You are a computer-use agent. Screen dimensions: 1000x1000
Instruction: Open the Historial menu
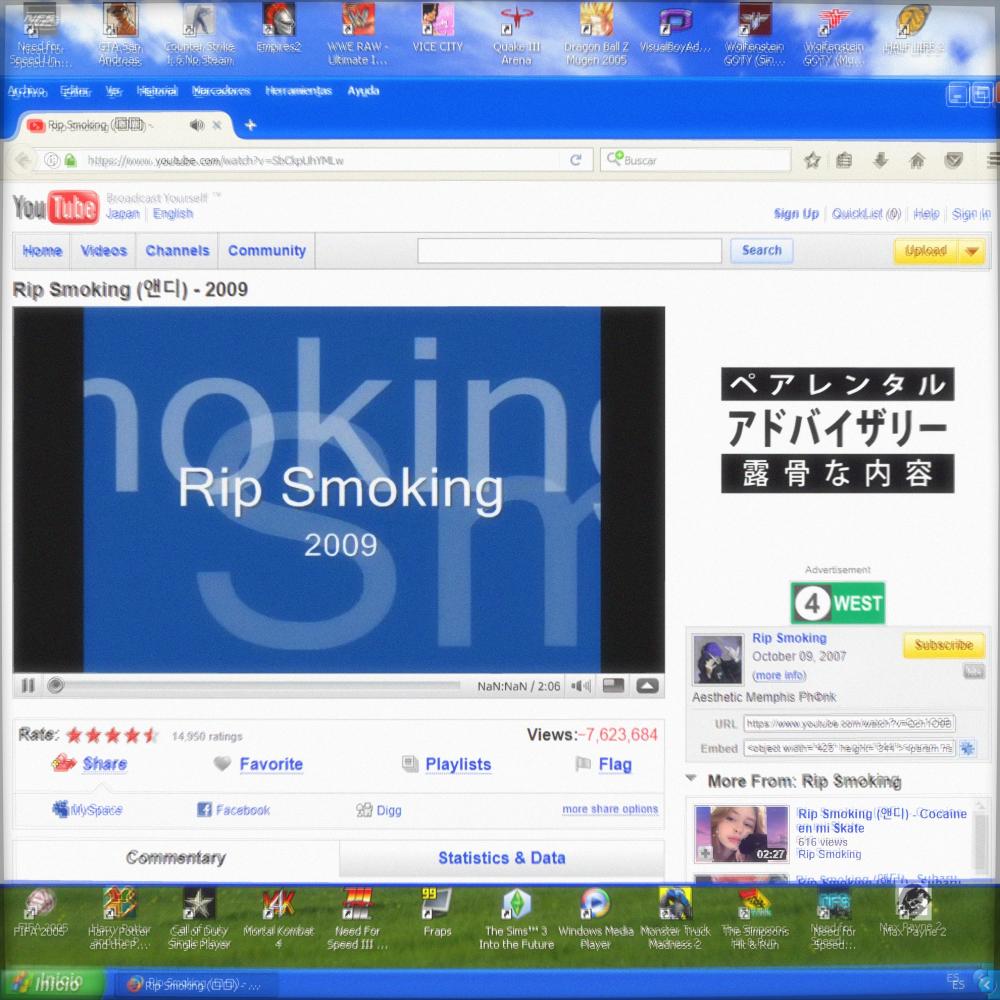point(157,91)
